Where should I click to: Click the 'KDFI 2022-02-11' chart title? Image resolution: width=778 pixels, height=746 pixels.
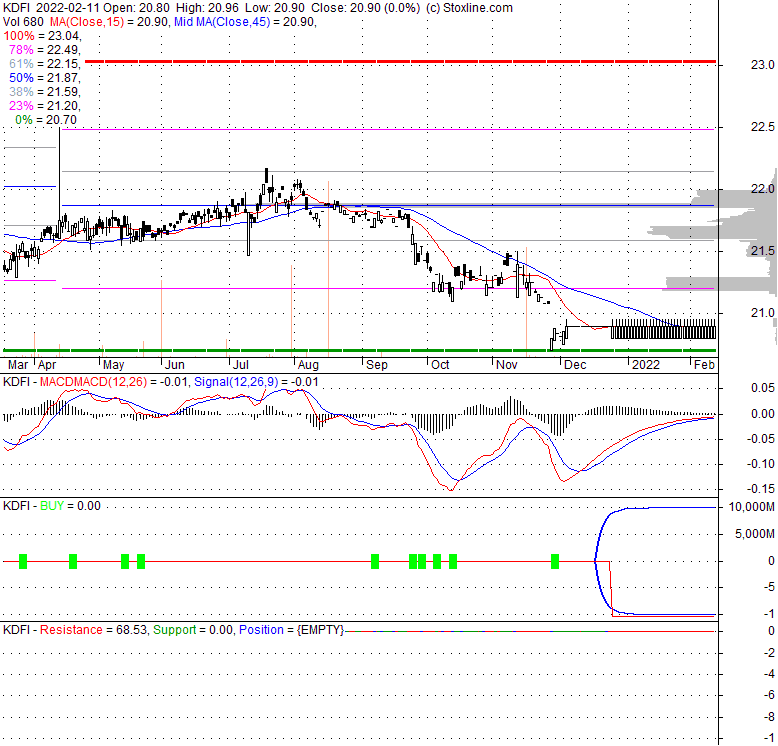click(52, 8)
